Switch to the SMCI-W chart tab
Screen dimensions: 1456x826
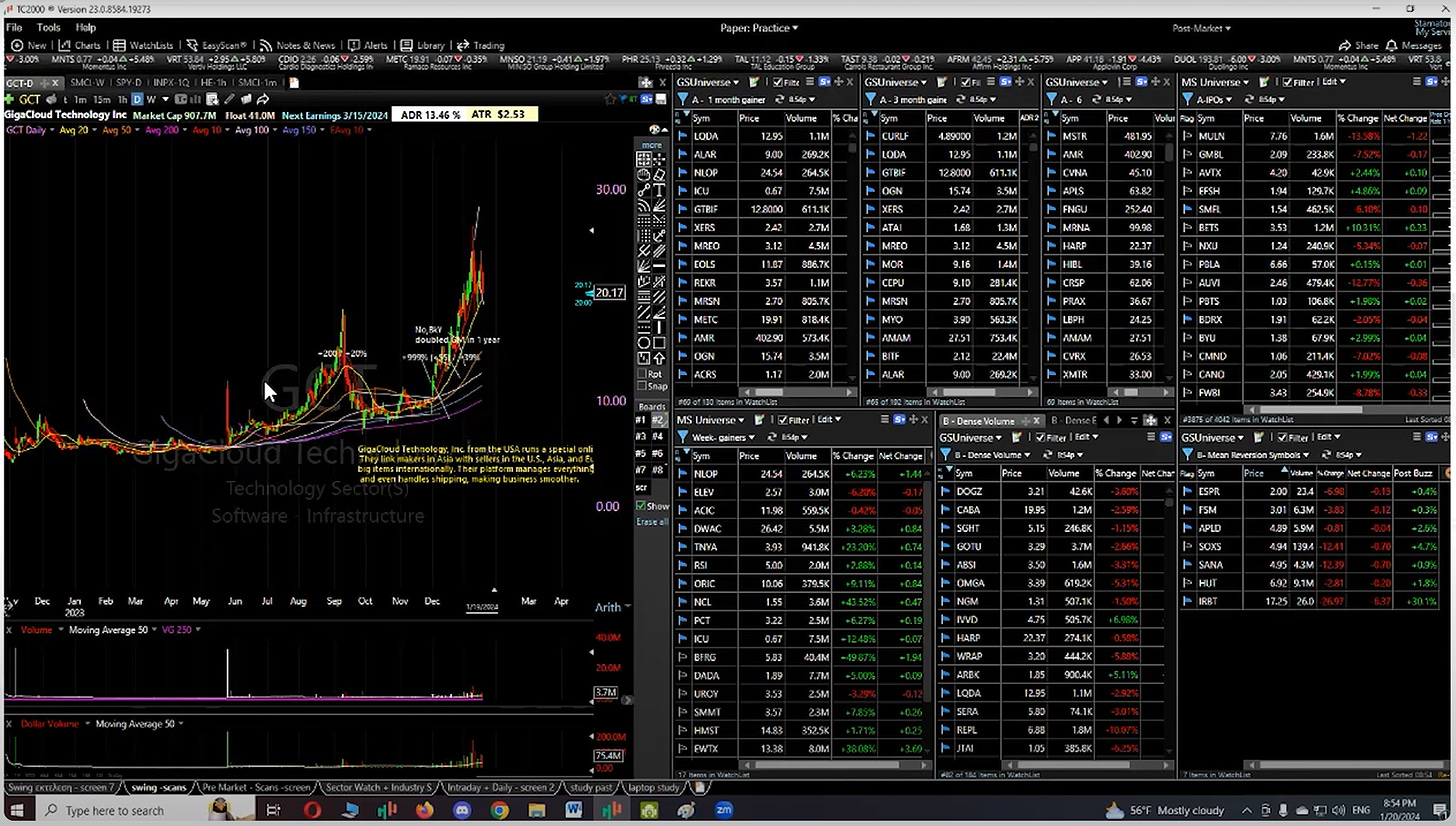coord(88,83)
